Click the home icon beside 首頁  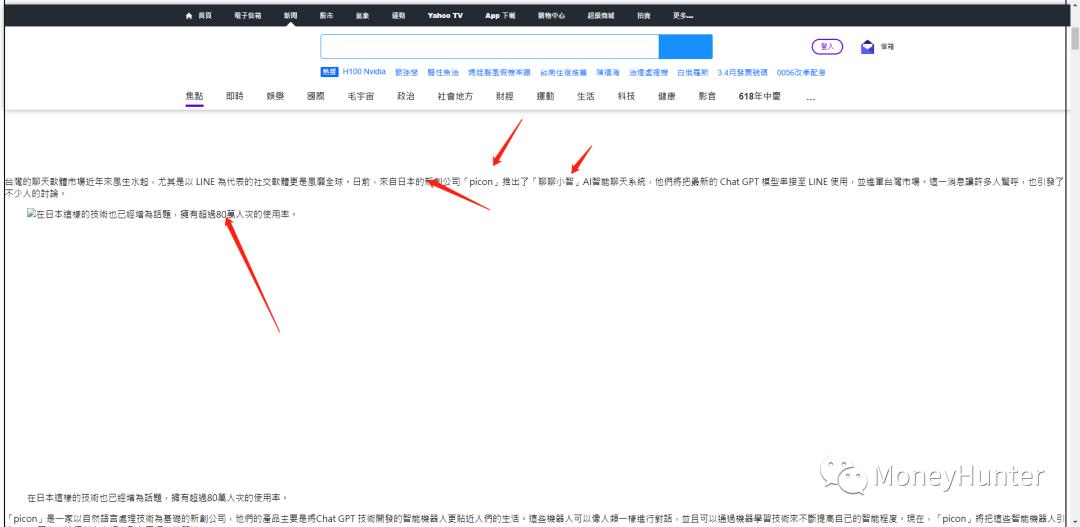[x=189, y=16]
